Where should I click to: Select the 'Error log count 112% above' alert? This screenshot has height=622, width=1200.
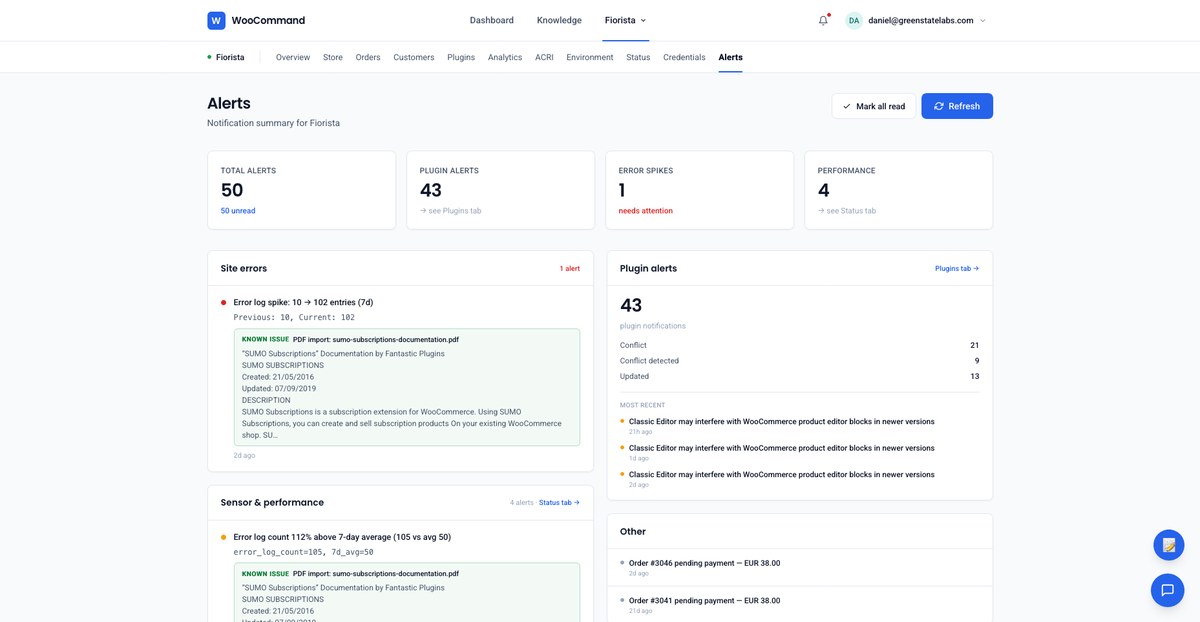[342, 537]
